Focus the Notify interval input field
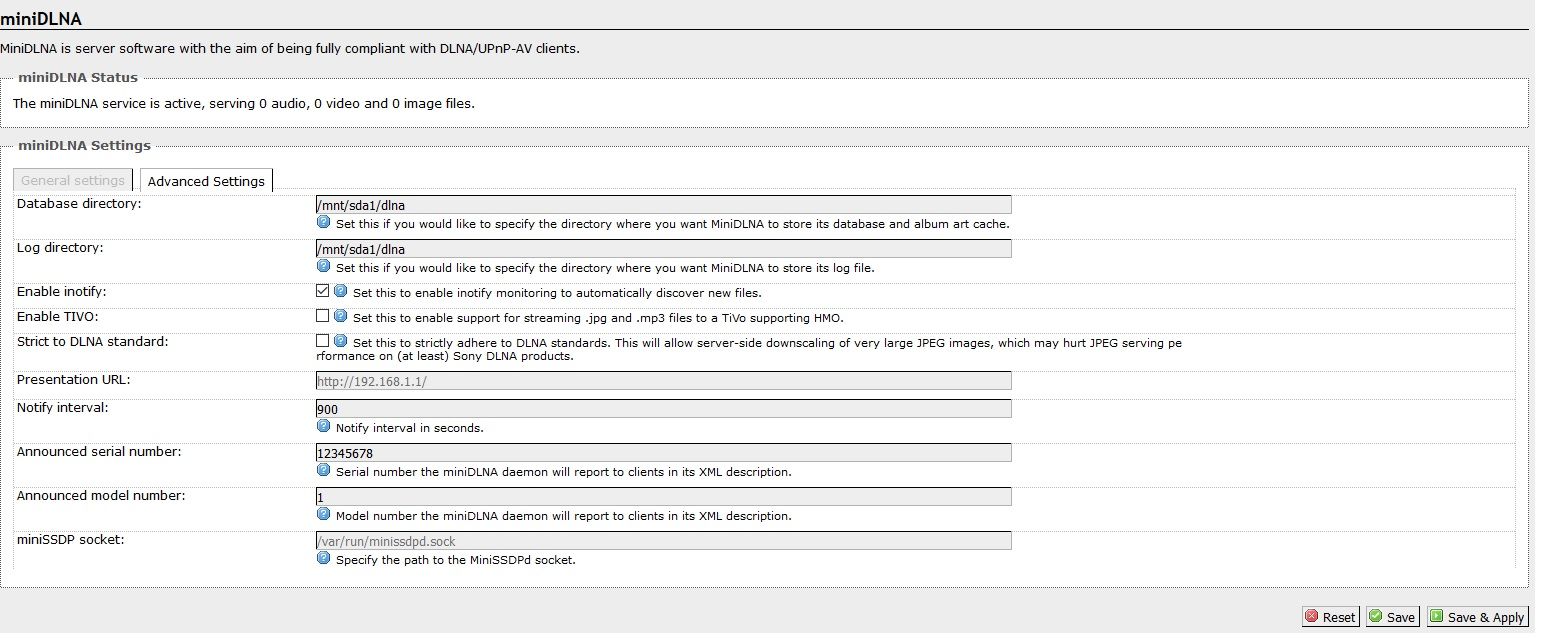 [663, 409]
